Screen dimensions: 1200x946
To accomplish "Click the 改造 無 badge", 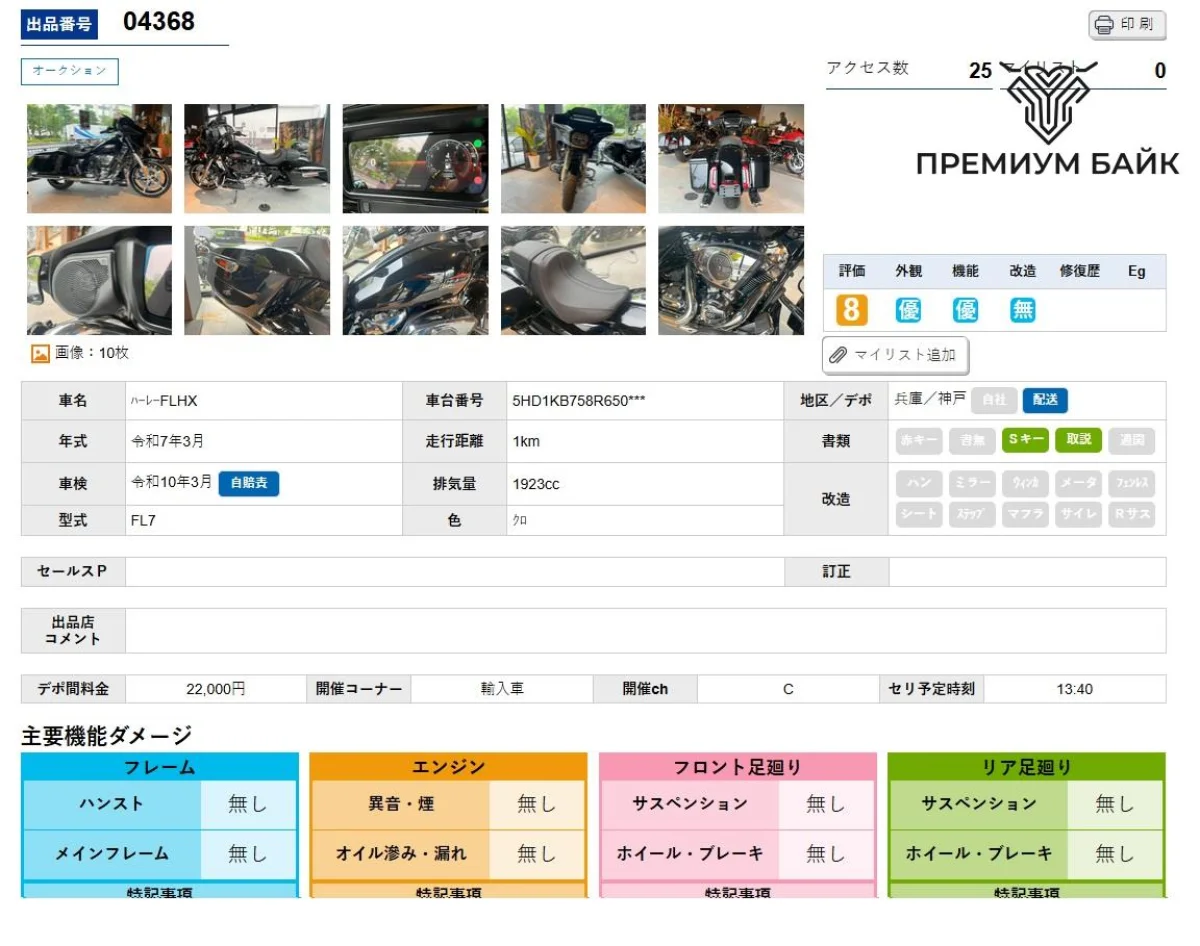I will (x=1022, y=310).
